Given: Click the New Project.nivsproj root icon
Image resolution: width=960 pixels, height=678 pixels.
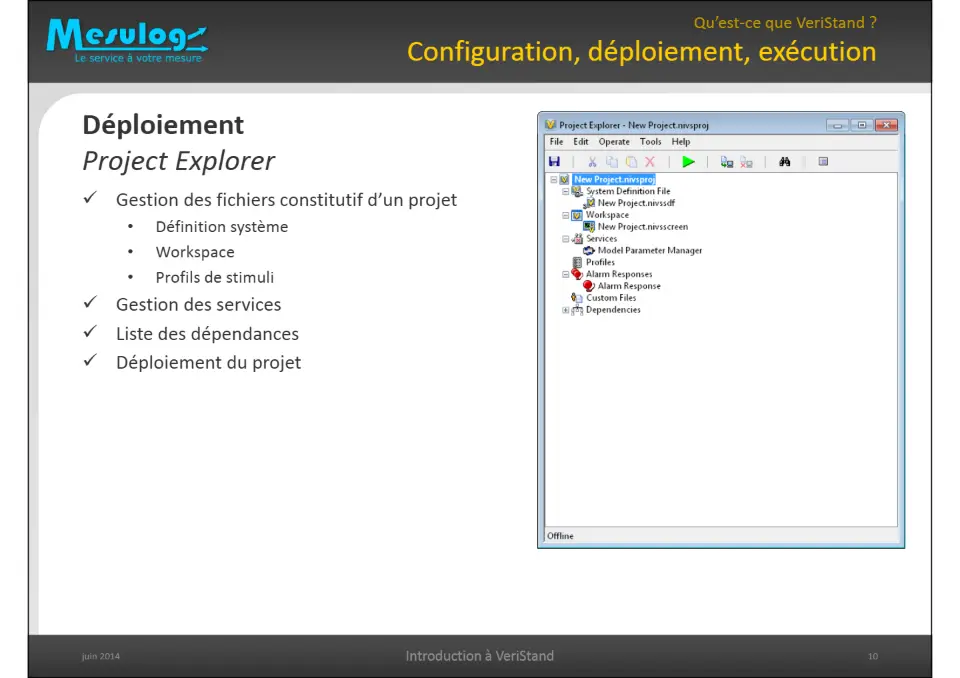Looking at the screenshot, I should click(564, 179).
